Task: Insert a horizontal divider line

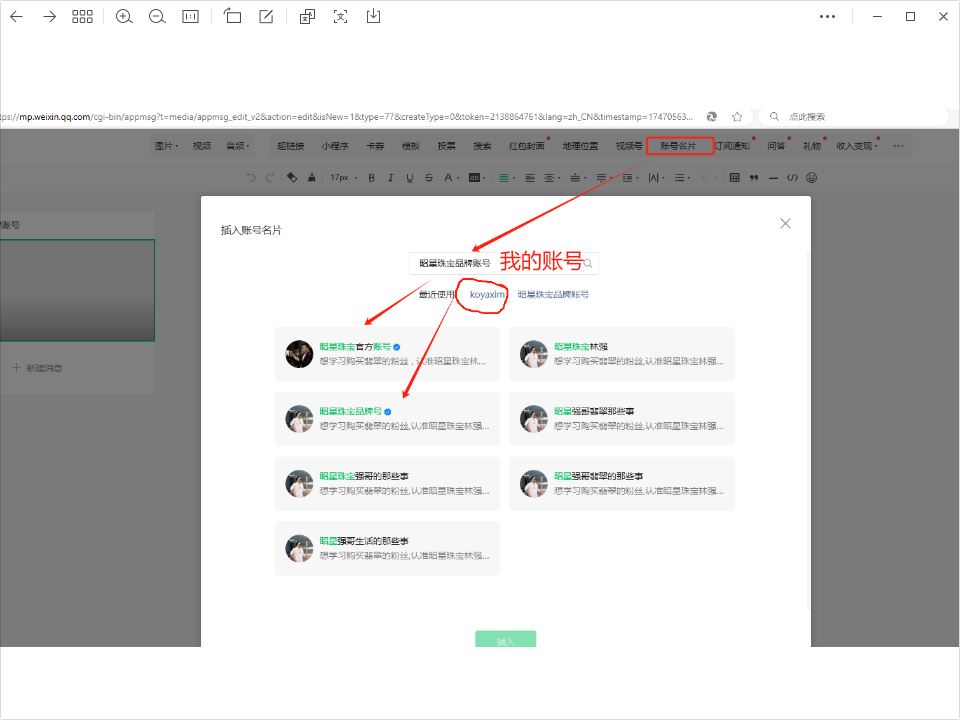Action: [773, 178]
